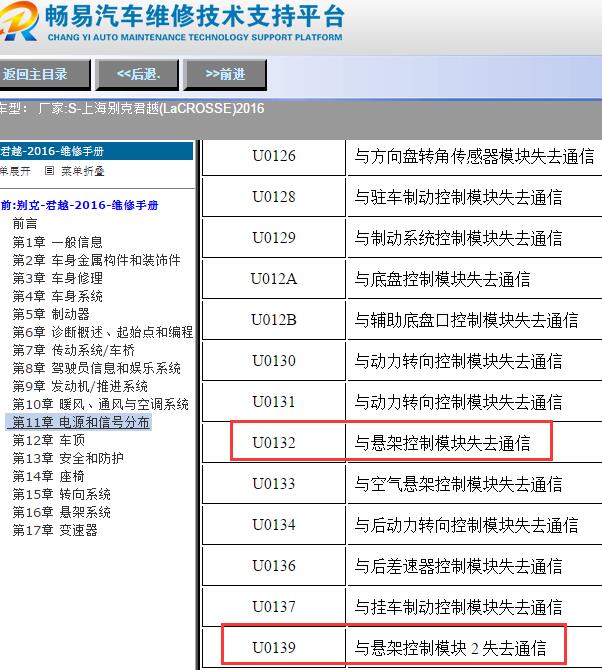Click code cell U0130

(x=274, y=361)
